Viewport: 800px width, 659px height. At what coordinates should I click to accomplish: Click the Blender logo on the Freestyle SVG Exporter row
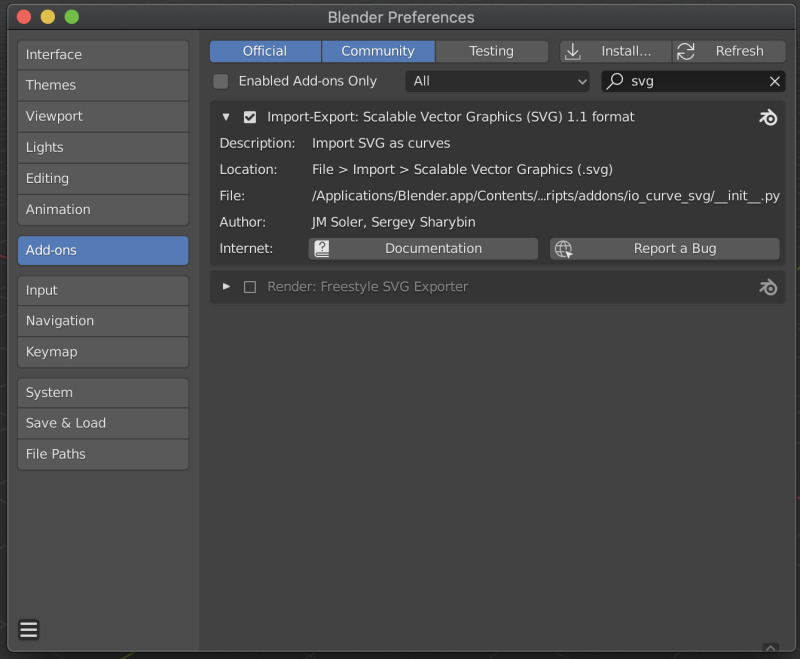pos(768,287)
